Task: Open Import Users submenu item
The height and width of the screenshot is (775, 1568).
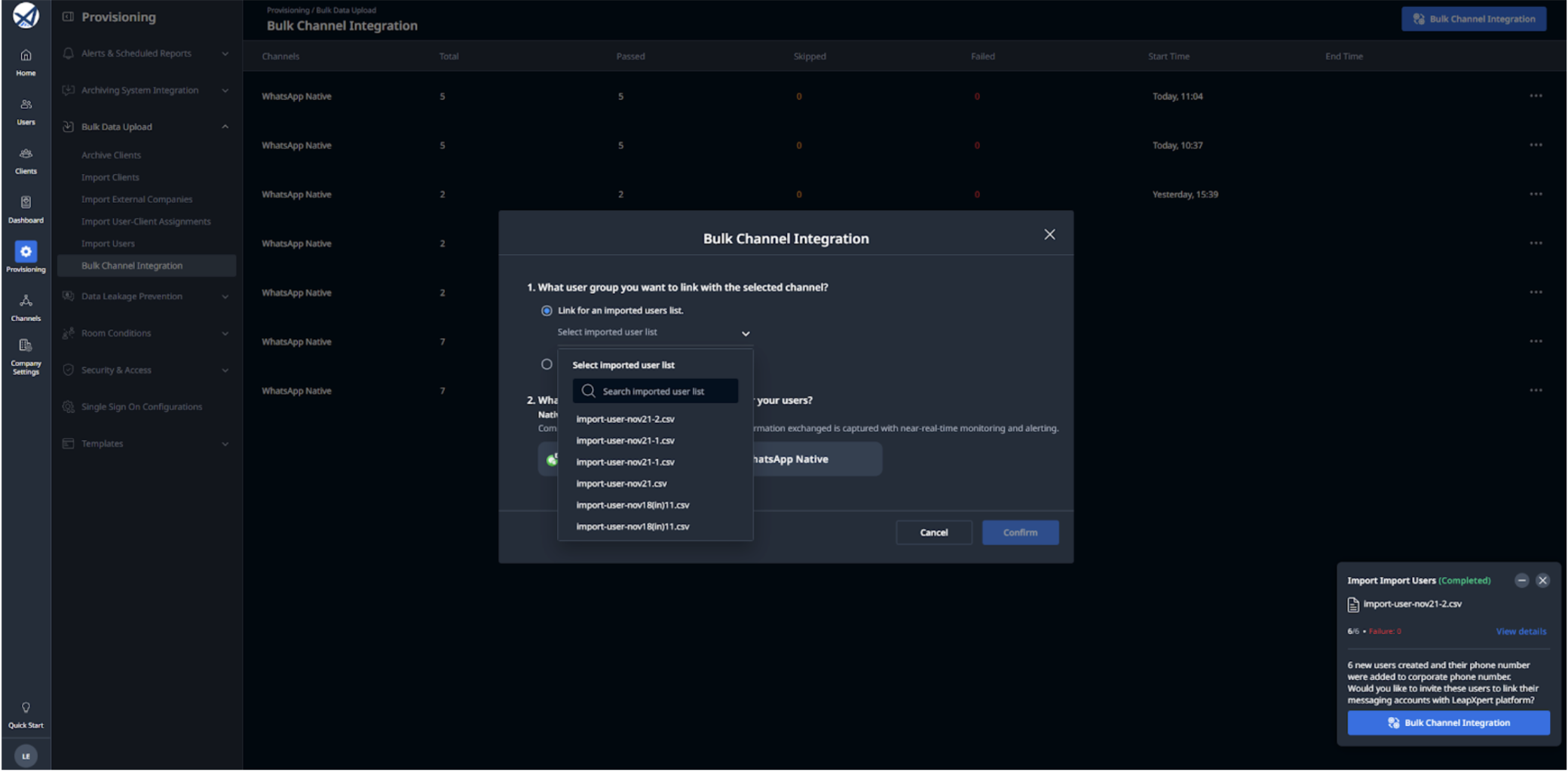Action: [108, 244]
